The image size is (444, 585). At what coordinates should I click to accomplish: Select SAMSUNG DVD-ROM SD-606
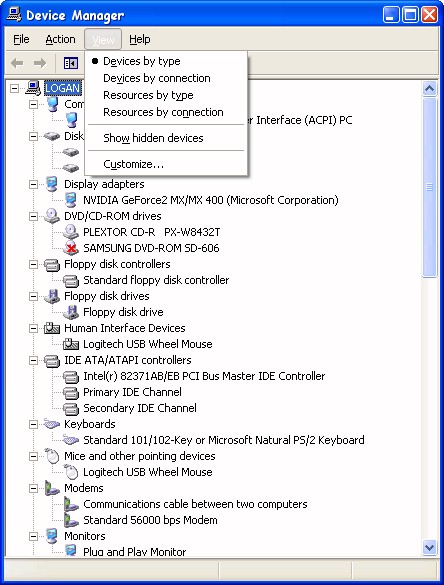[151, 248]
